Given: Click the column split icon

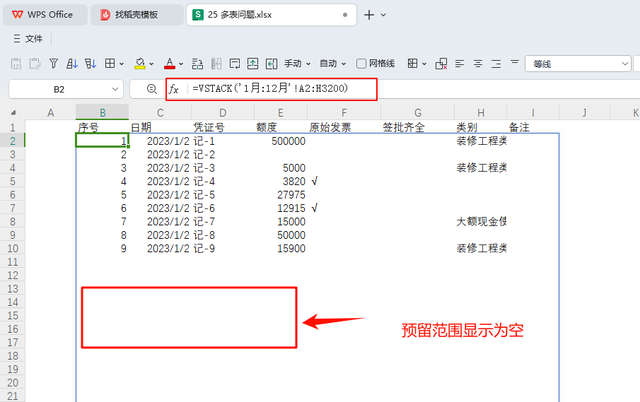Looking at the screenshot, I should click(x=216, y=64).
